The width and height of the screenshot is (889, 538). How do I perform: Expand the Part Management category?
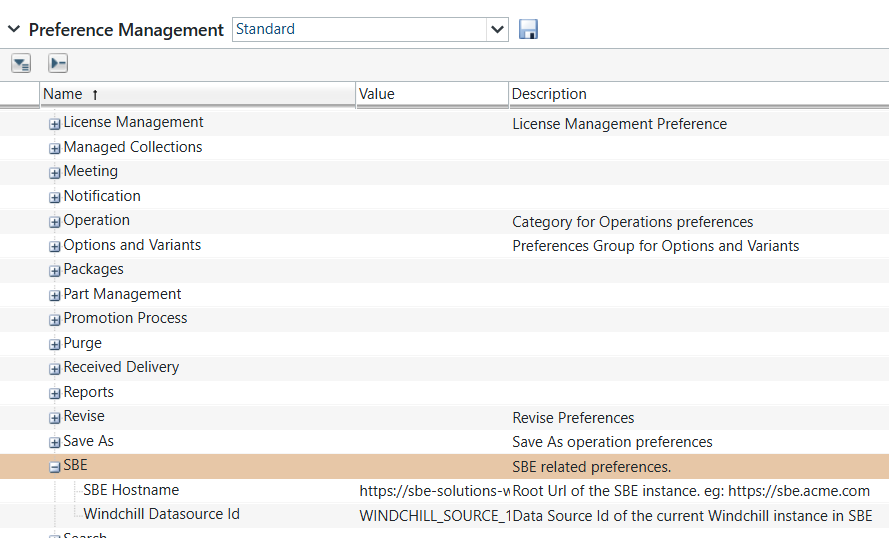55,295
